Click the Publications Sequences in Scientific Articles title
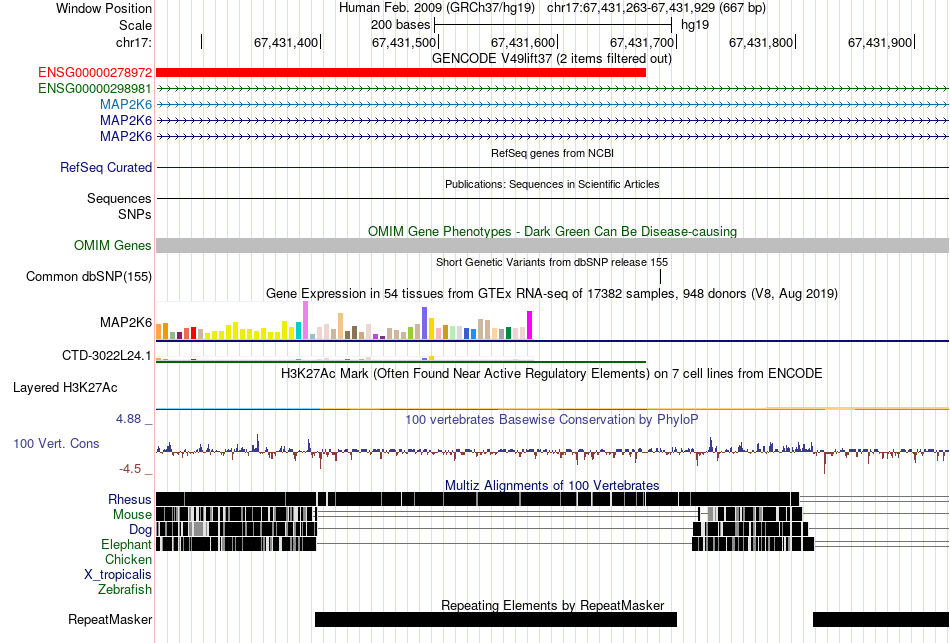 tap(553, 184)
